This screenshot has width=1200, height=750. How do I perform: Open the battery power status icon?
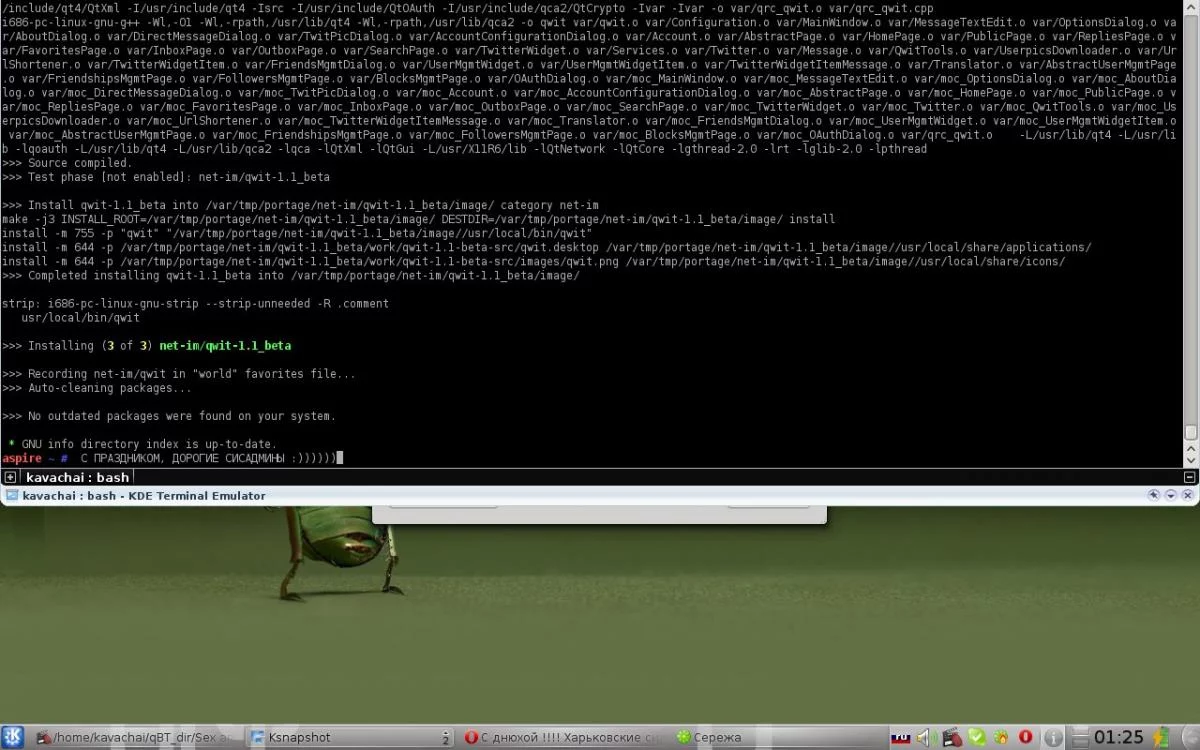pos(1160,738)
